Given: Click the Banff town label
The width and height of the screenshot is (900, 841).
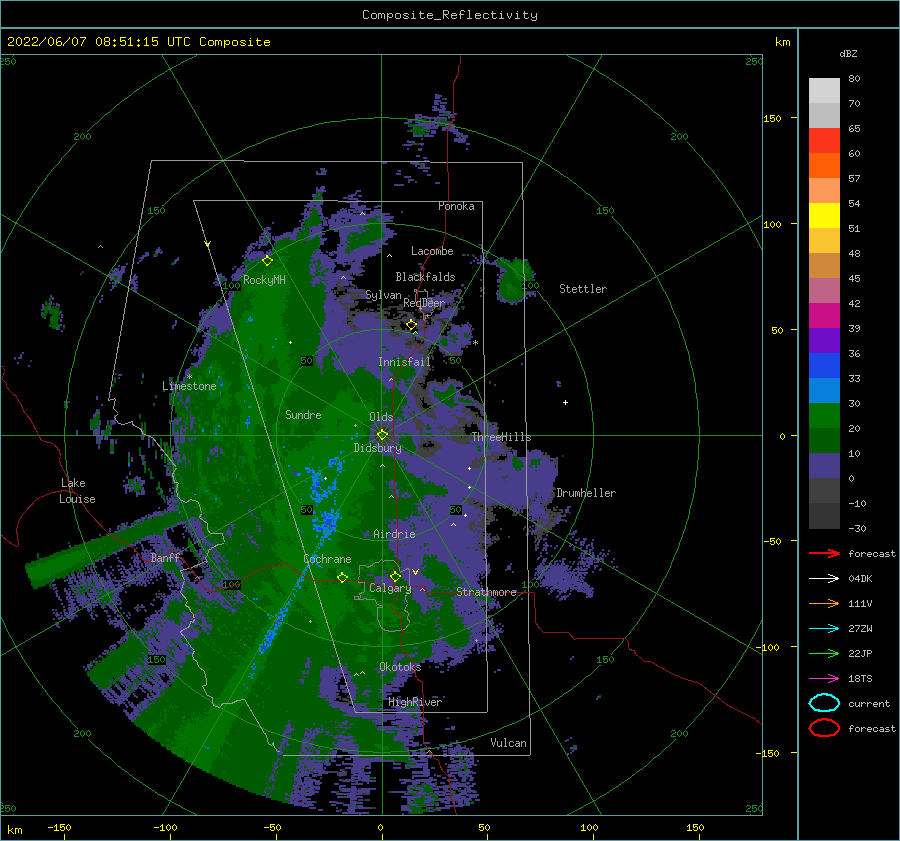Looking at the screenshot, I should tap(165, 557).
